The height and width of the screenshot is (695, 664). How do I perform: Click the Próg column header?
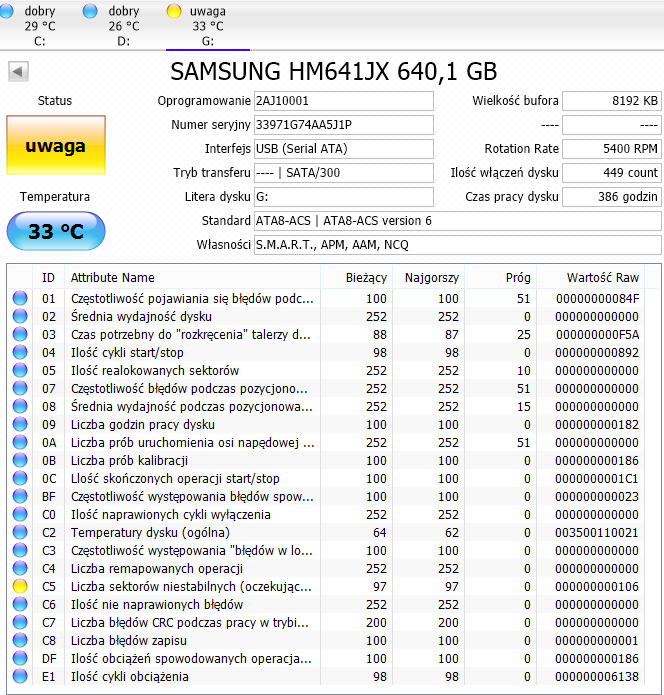click(x=500, y=278)
